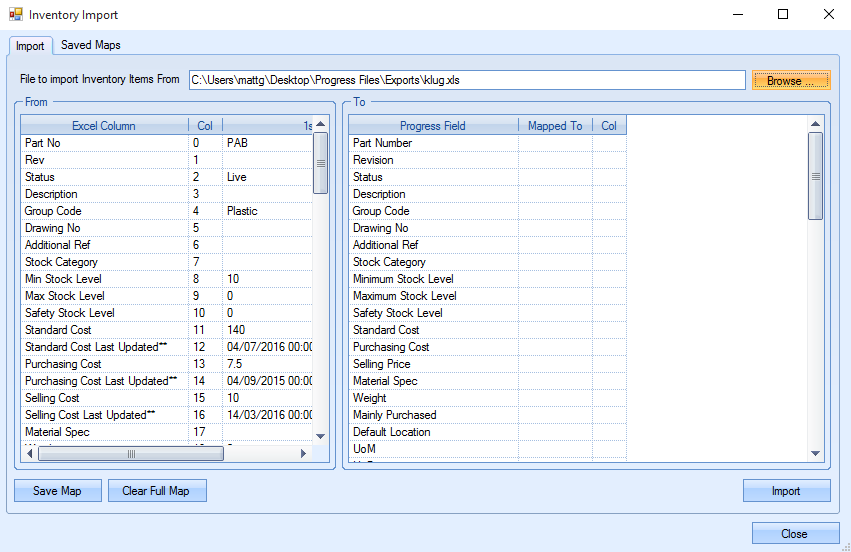The height and width of the screenshot is (552, 851).
Task: Click the From list scroll right arrow
Action: 304,453
